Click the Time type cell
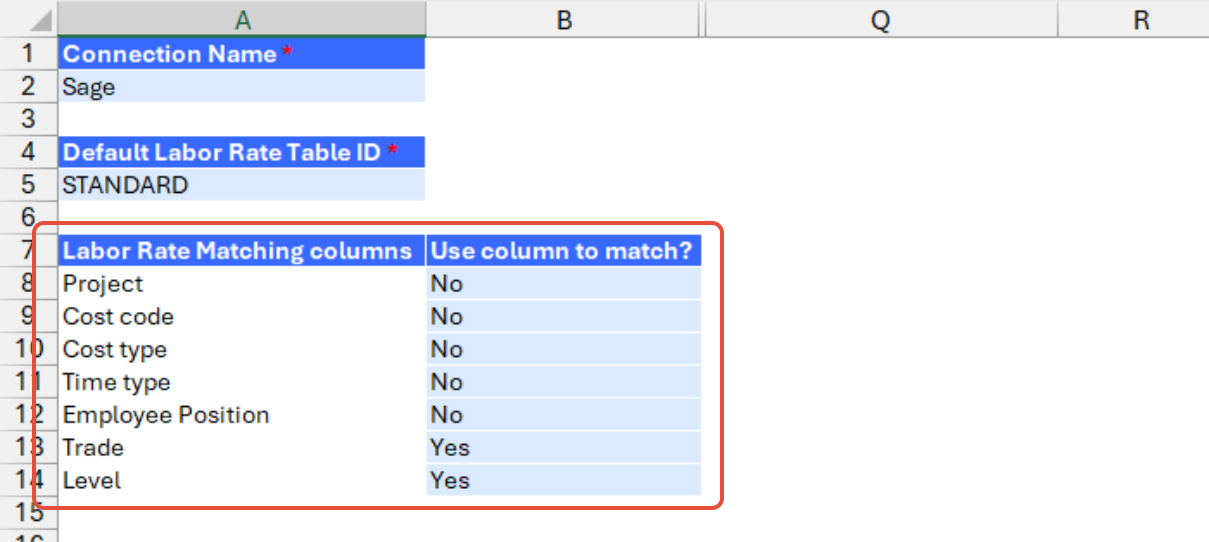Image resolution: width=1209 pixels, height=542 pixels. click(x=242, y=382)
